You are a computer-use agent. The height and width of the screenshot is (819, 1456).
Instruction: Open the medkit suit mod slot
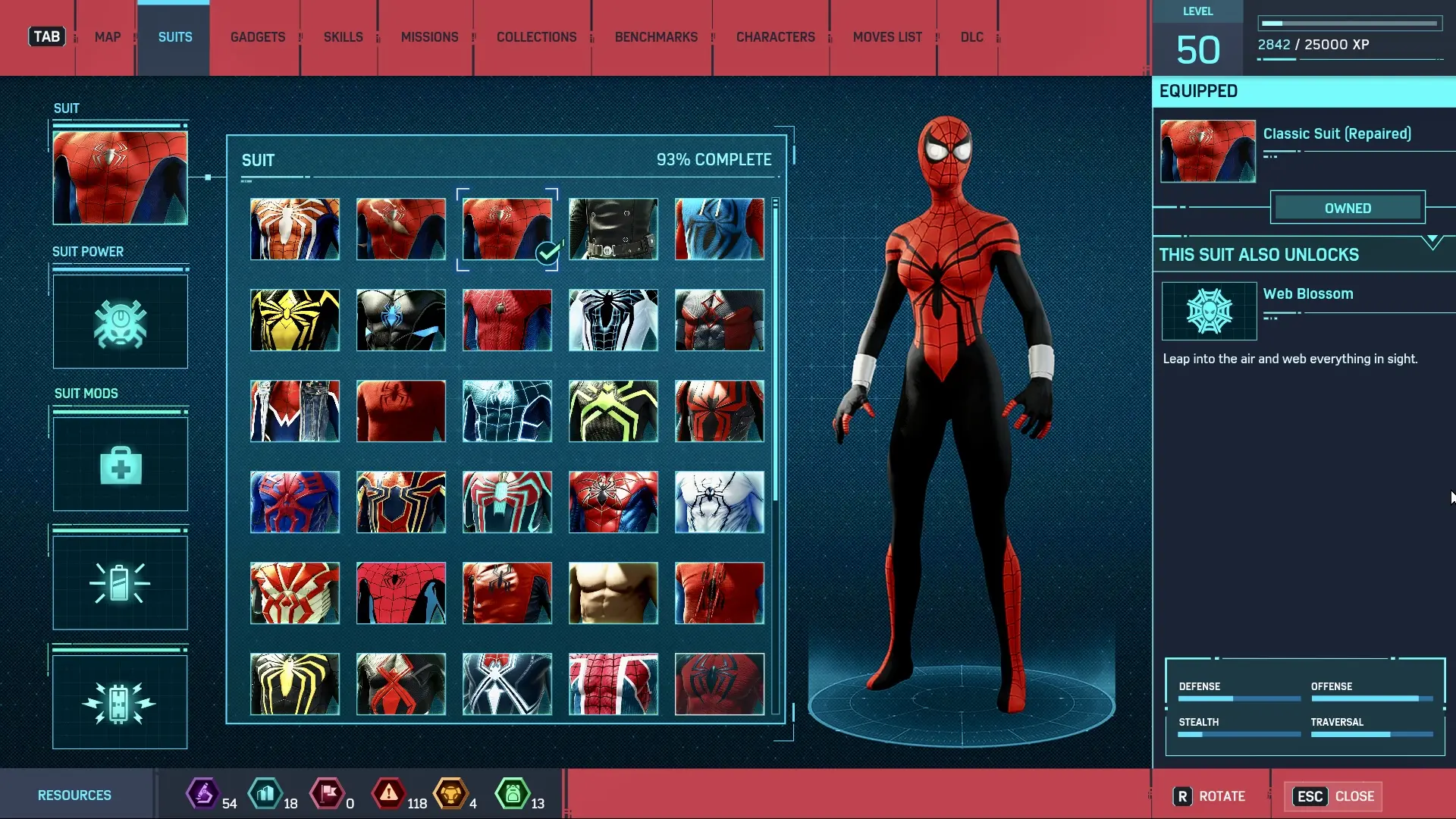pyautogui.click(x=120, y=464)
